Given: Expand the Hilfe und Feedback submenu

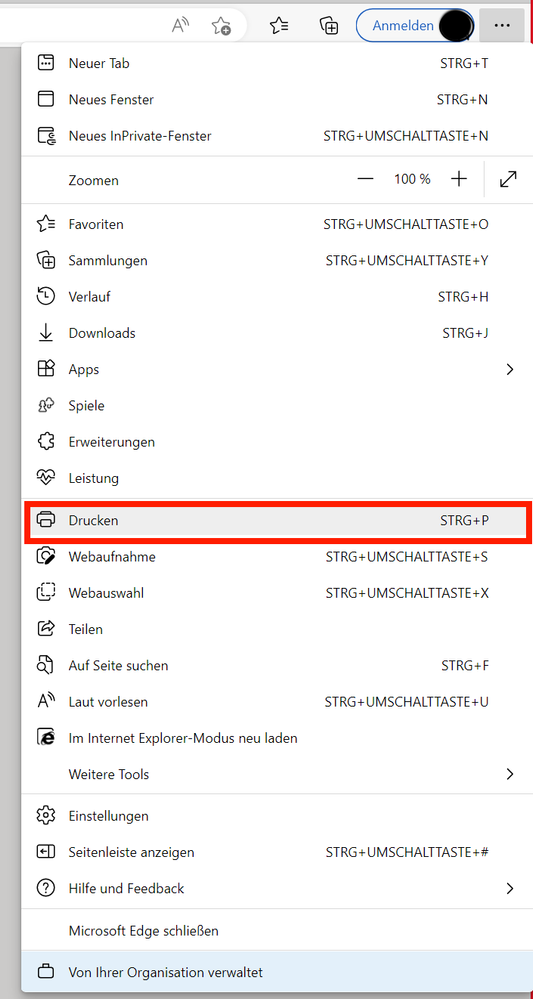Looking at the screenshot, I should pyautogui.click(x=277, y=888).
